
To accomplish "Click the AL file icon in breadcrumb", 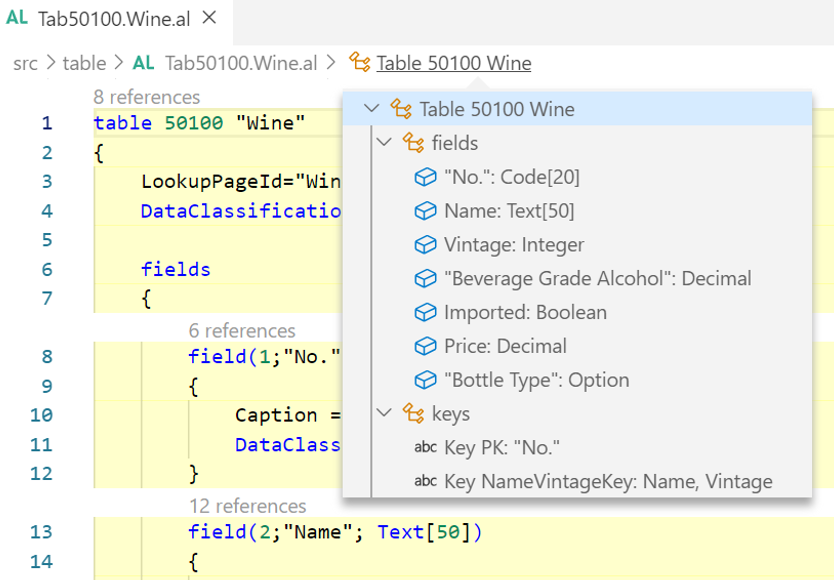I will coord(144,63).
